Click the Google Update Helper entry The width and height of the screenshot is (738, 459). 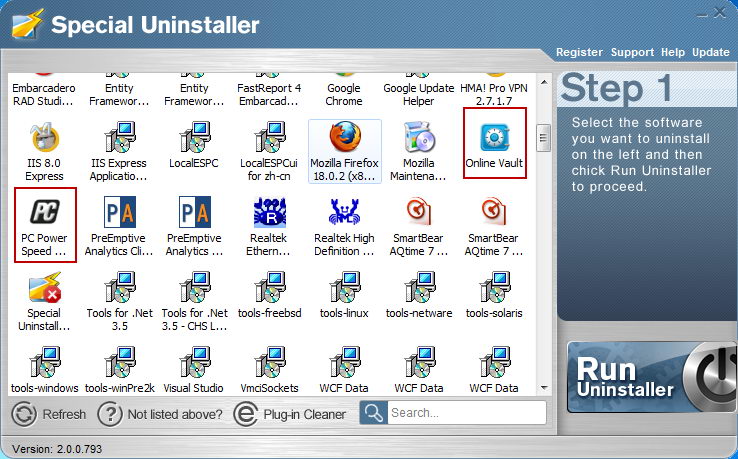coord(418,90)
